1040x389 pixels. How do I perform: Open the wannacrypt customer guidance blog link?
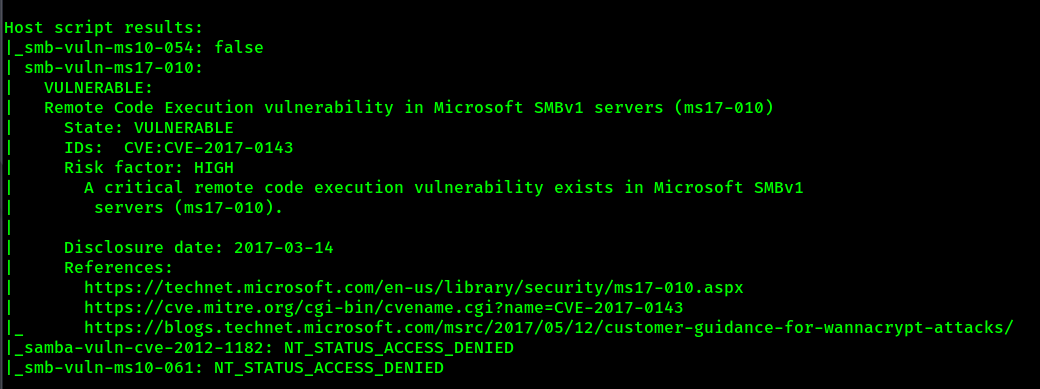549,329
